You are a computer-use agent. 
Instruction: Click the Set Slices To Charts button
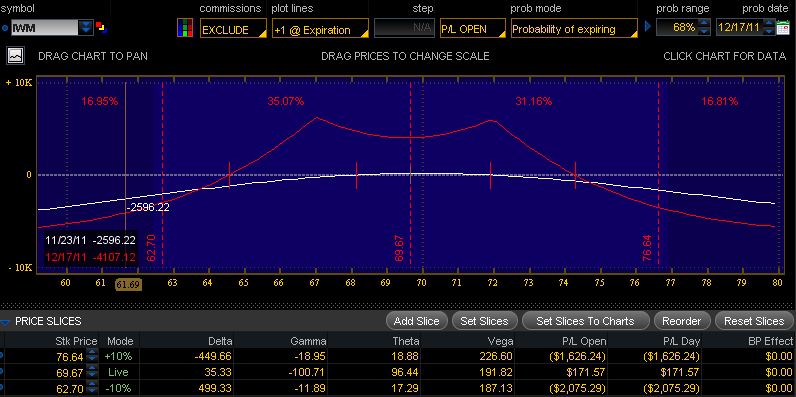[585, 321]
